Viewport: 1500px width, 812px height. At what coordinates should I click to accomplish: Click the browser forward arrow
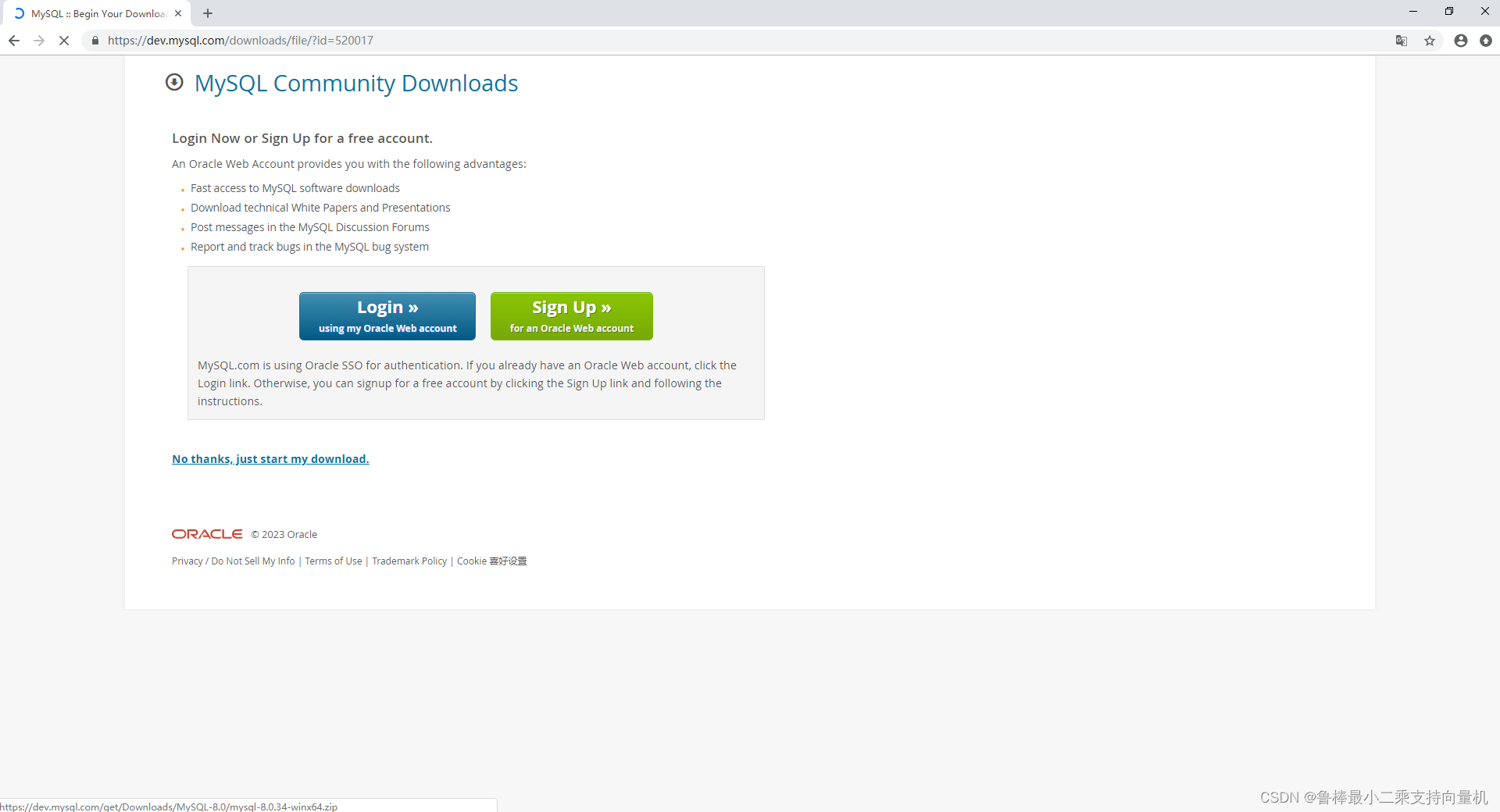pyautogui.click(x=39, y=41)
